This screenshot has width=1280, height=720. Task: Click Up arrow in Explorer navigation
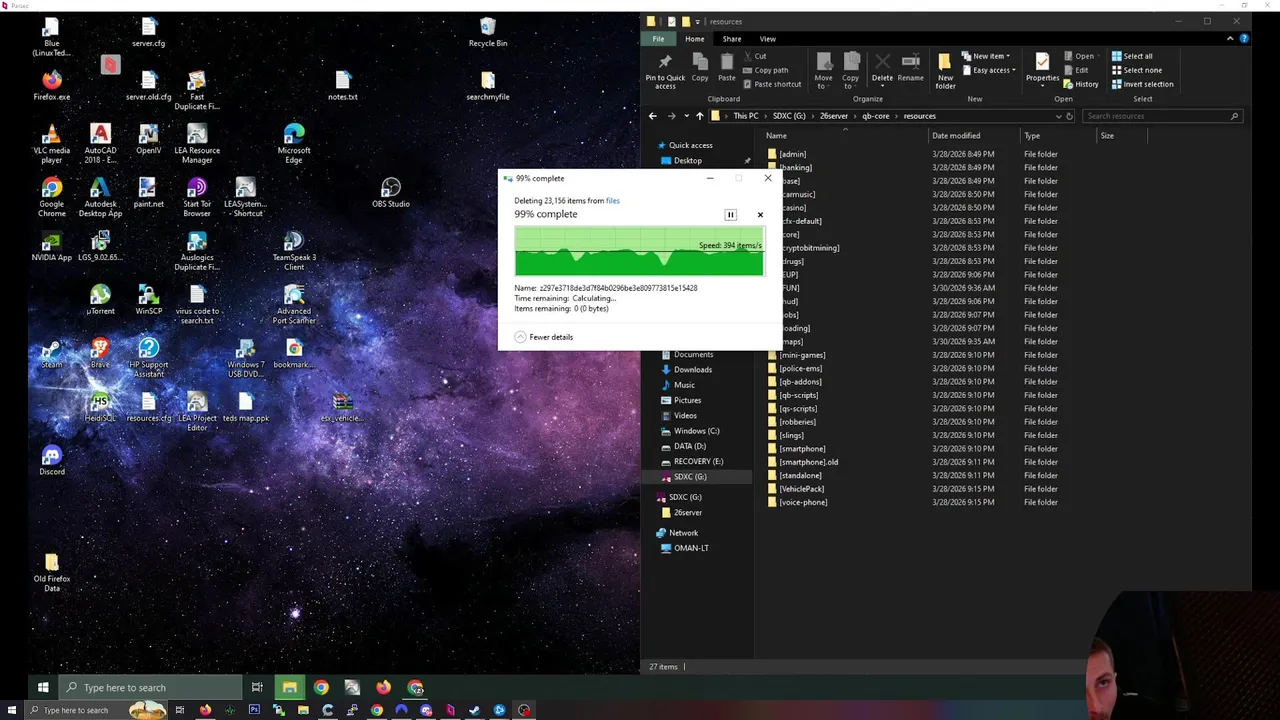699,116
